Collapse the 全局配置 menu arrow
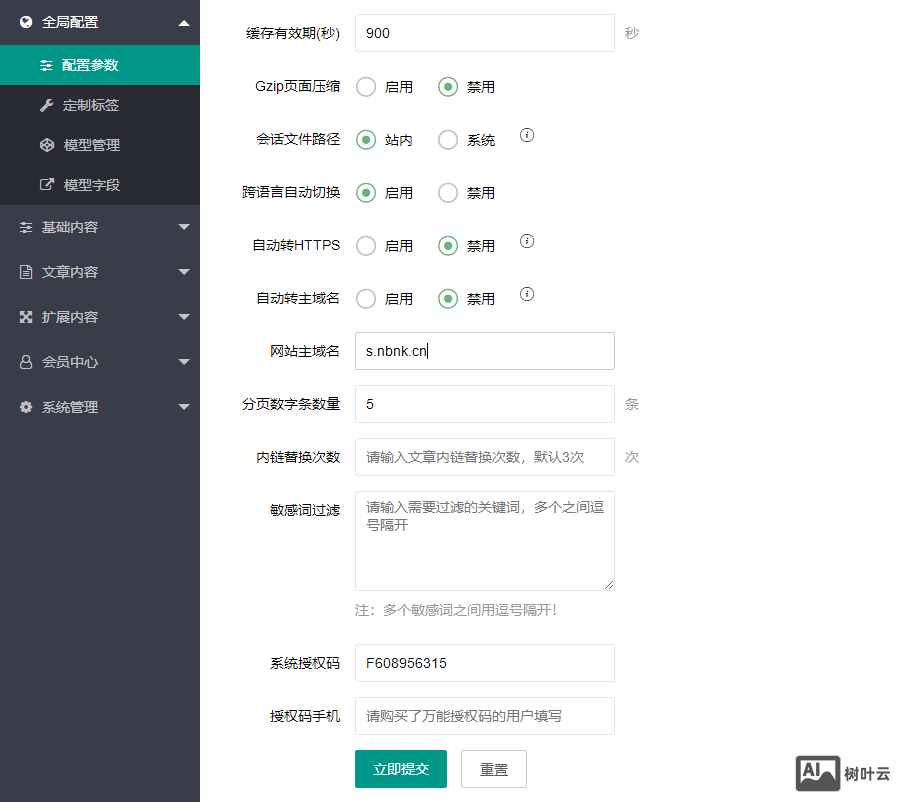The image size is (898, 802). (183, 22)
